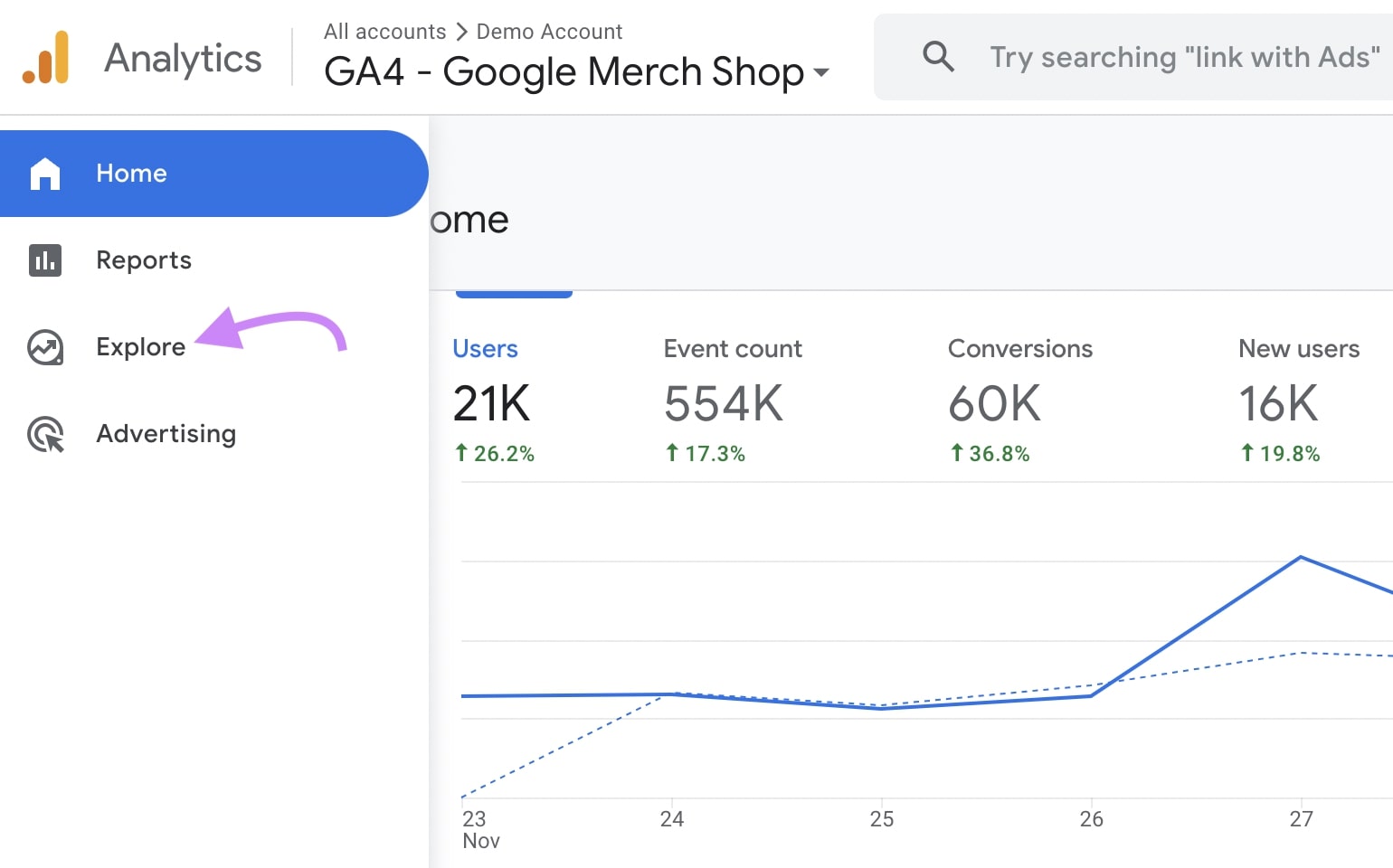Select the Users metric tab
This screenshot has height=868, width=1393.
click(486, 349)
